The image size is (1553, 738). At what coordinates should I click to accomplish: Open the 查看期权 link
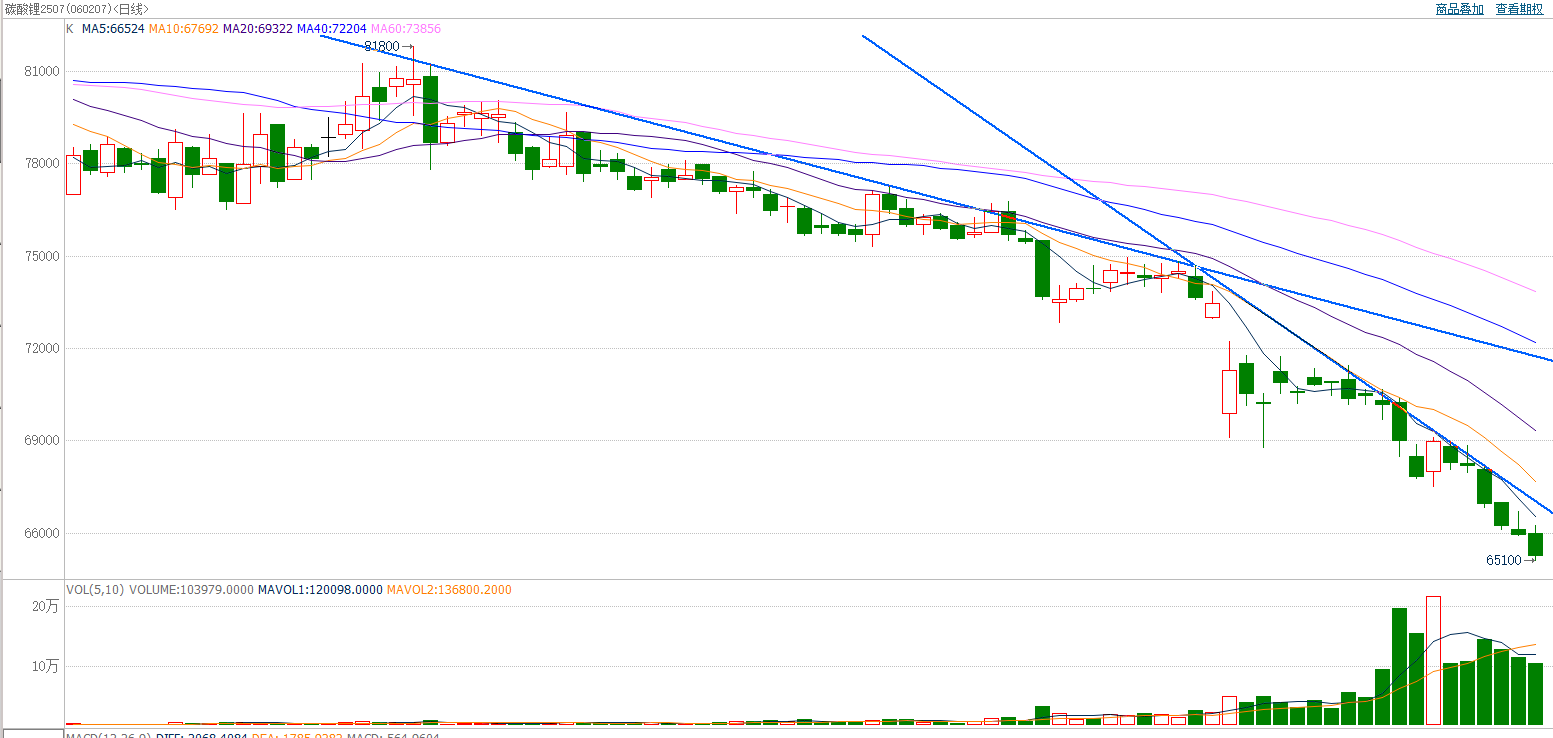tap(1519, 9)
